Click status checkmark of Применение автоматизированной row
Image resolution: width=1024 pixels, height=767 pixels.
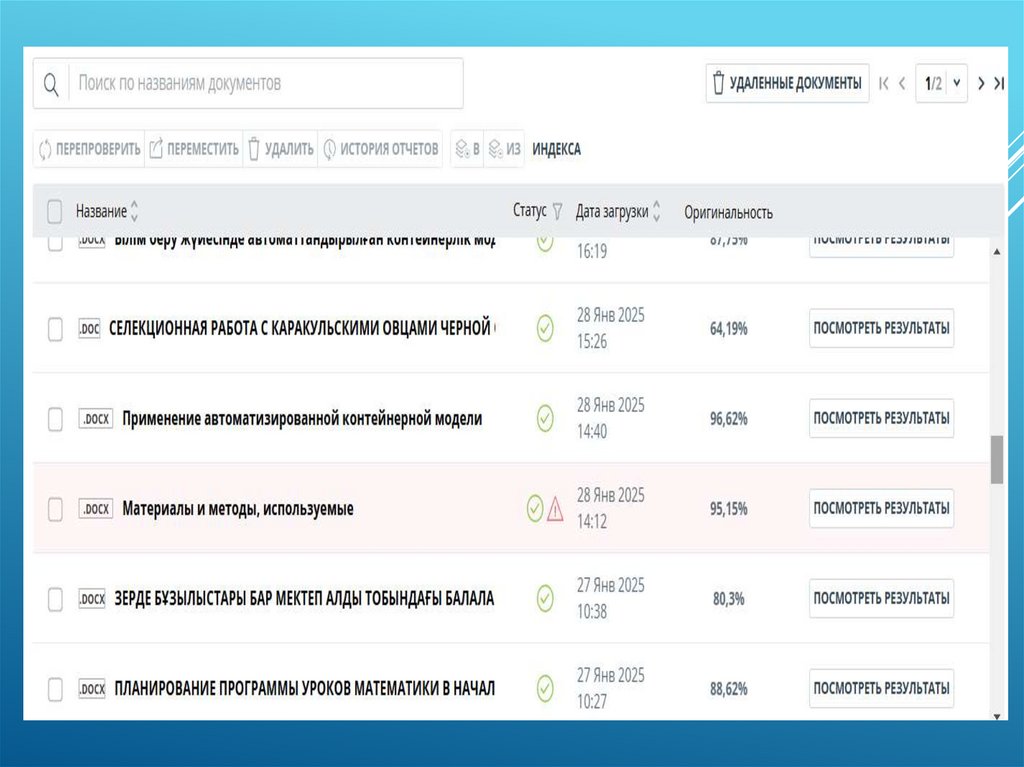point(545,418)
